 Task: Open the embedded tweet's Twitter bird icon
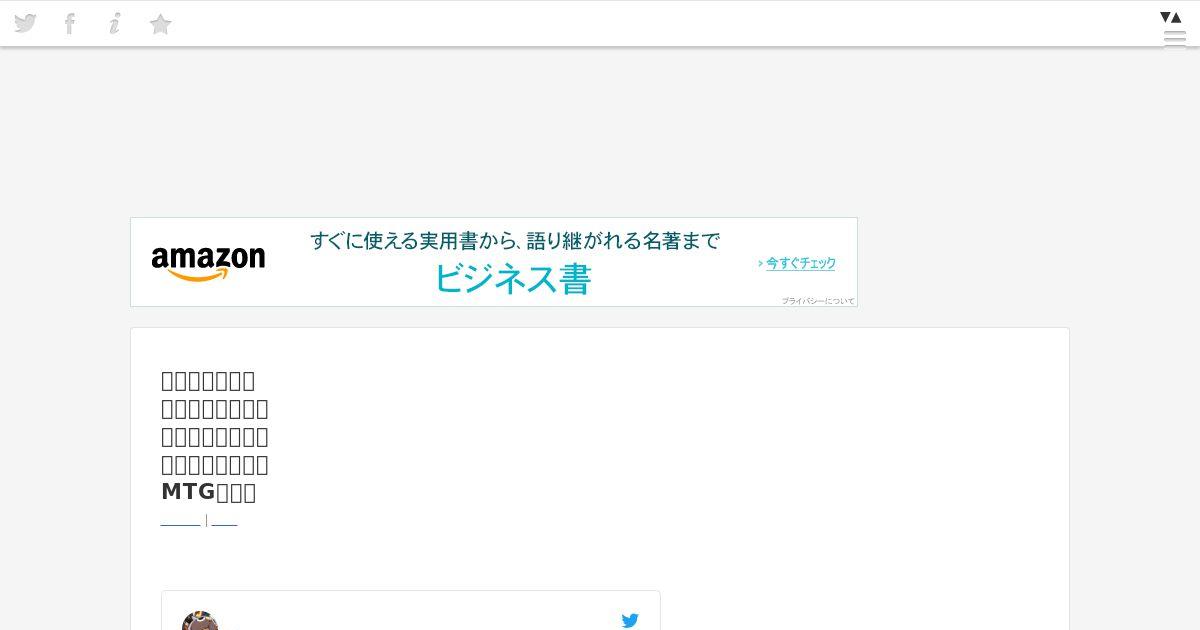(630, 621)
